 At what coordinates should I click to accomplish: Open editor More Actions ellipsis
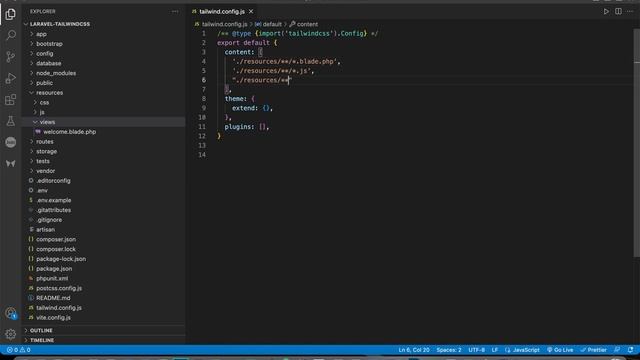(x=630, y=11)
